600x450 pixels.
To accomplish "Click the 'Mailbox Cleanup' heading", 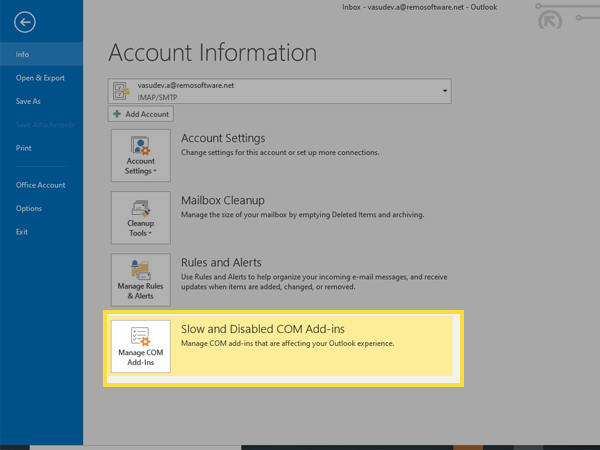I will coord(223,201).
